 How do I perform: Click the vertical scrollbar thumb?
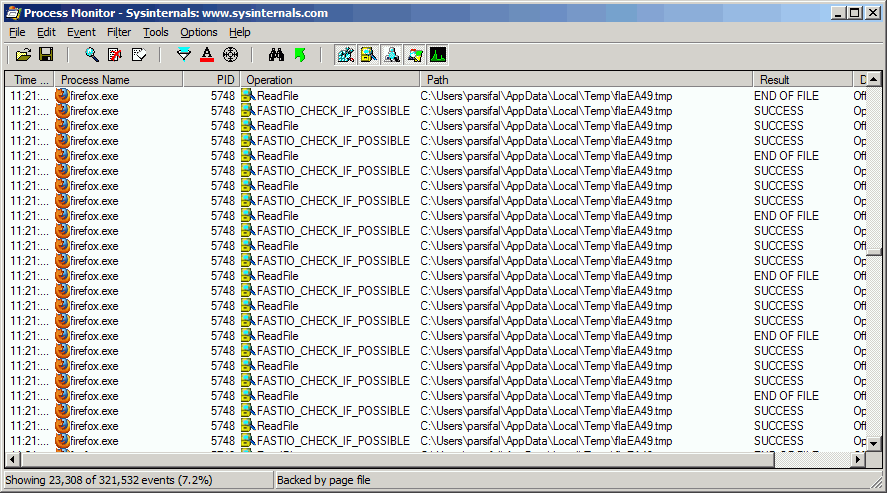coord(874,253)
